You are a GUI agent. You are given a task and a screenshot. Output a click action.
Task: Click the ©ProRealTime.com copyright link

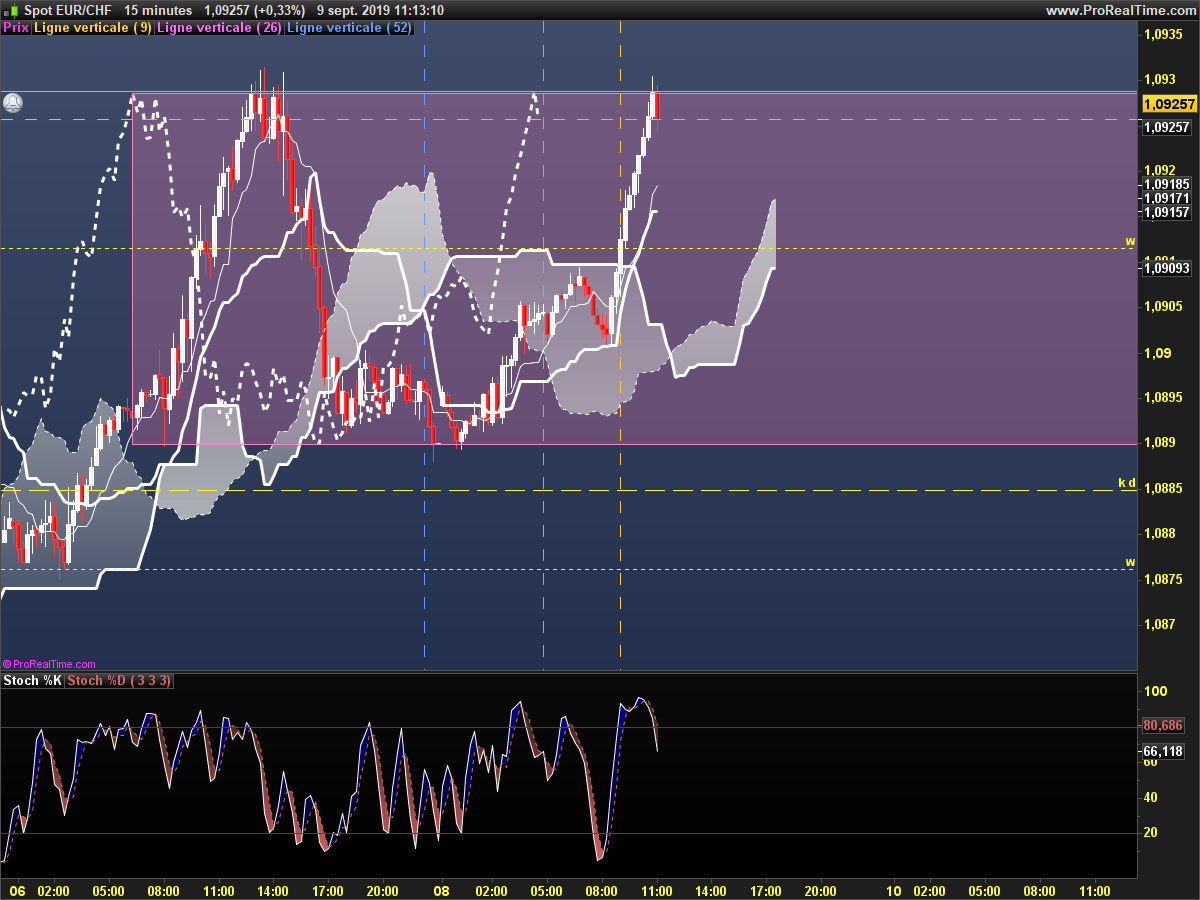coord(50,664)
